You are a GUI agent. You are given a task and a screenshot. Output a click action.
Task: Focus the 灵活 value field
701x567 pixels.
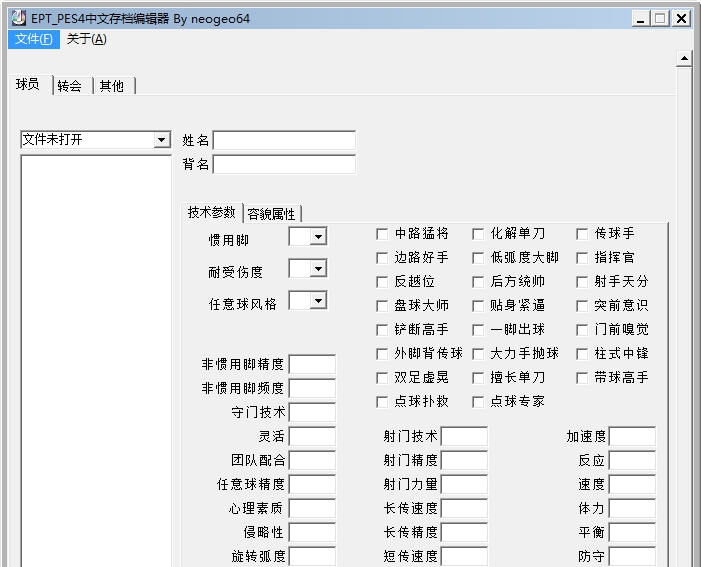pyautogui.click(x=312, y=436)
